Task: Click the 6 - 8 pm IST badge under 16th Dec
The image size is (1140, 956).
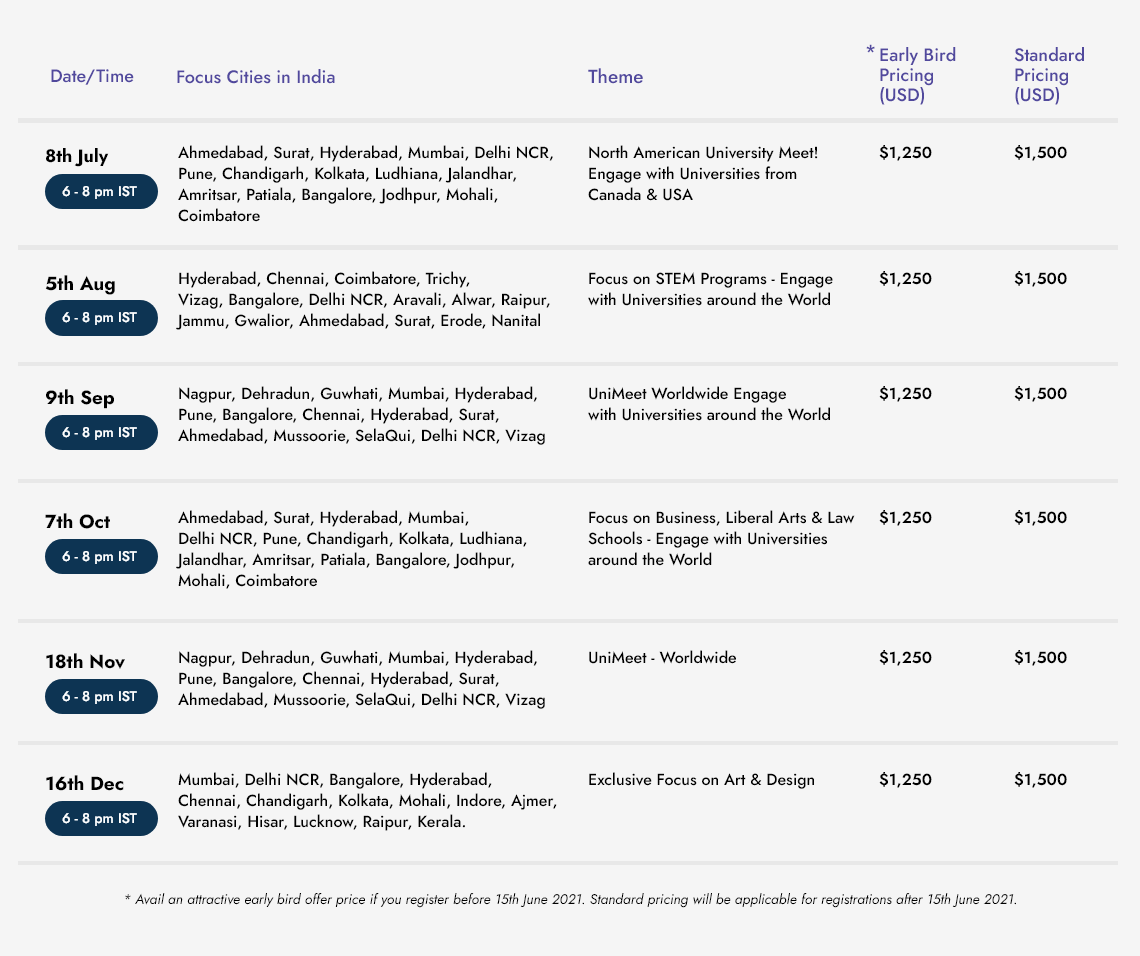Action: (100, 818)
